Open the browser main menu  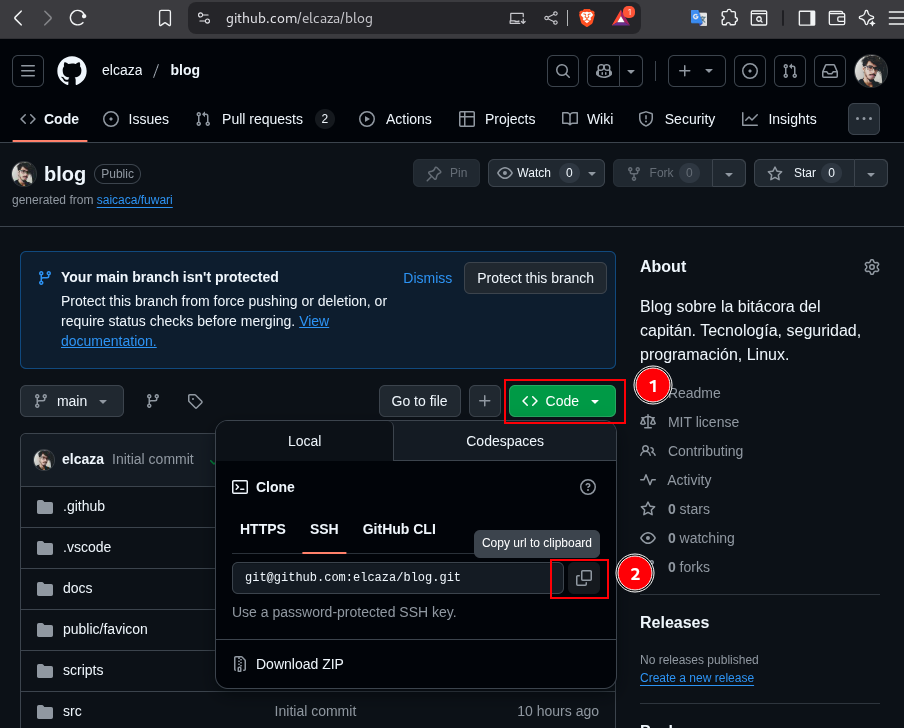(x=896, y=18)
